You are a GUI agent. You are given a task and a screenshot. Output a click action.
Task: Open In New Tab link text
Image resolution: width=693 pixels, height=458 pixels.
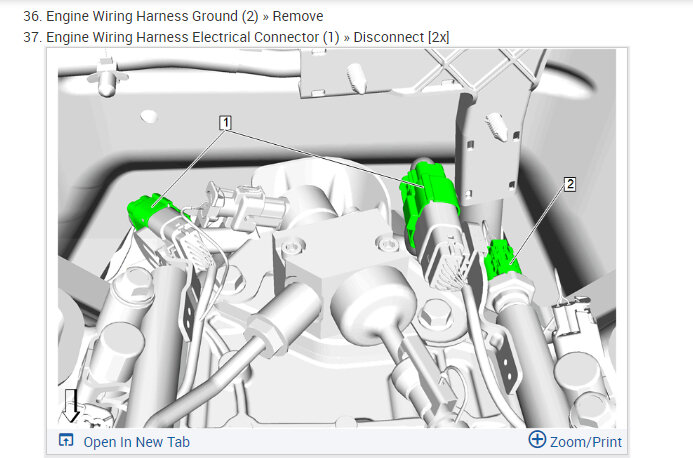(137, 442)
